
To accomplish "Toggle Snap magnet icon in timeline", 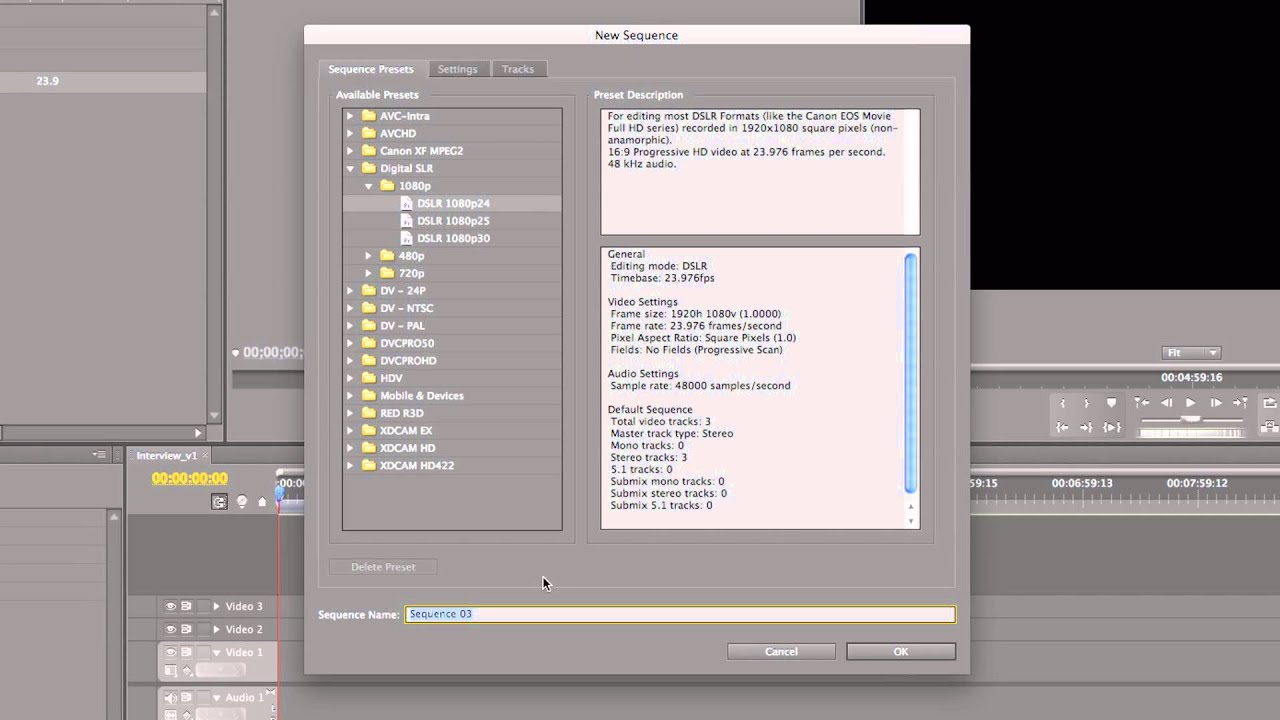I will click(219, 501).
